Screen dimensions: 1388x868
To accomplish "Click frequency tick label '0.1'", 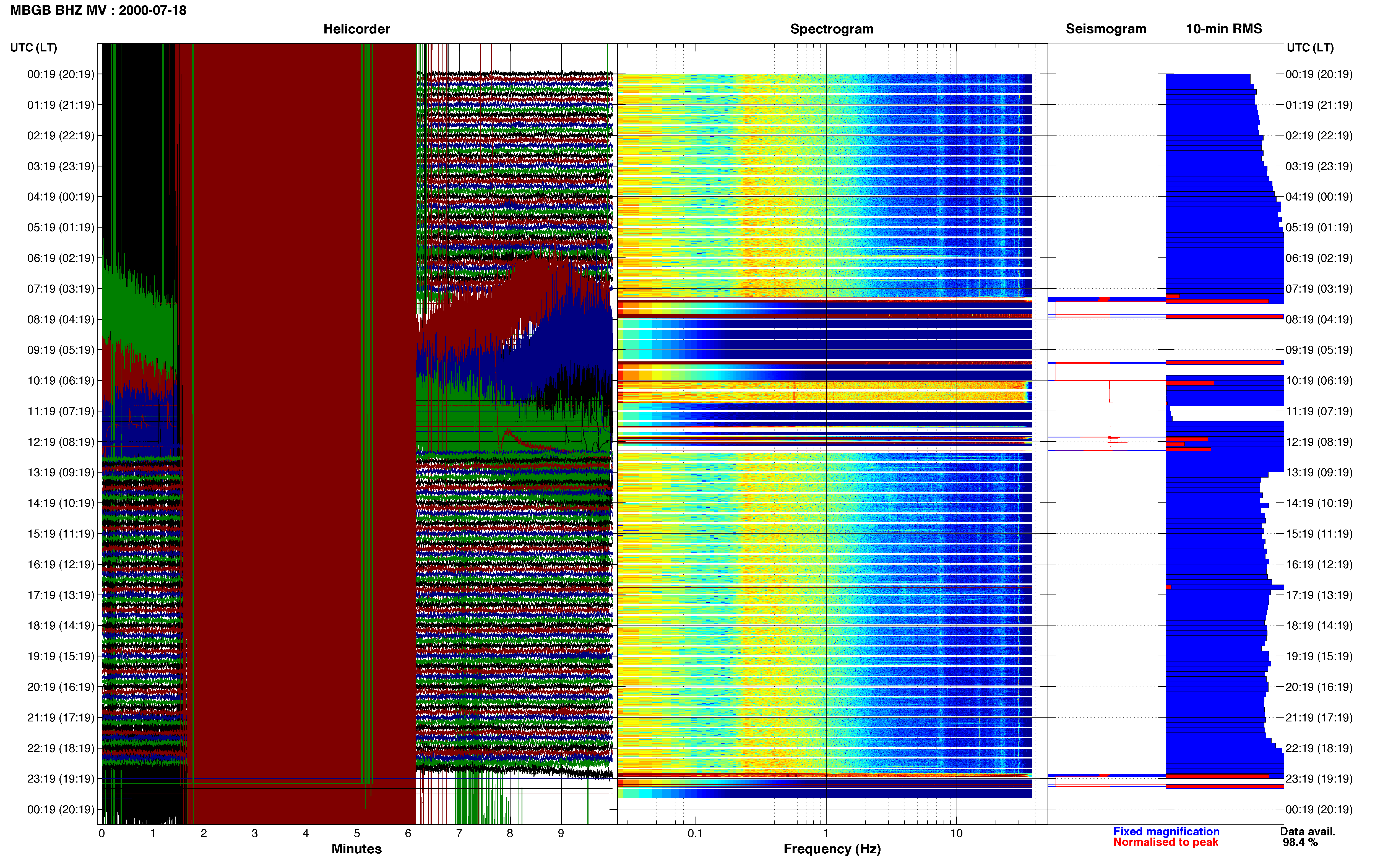I will (695, 833).
